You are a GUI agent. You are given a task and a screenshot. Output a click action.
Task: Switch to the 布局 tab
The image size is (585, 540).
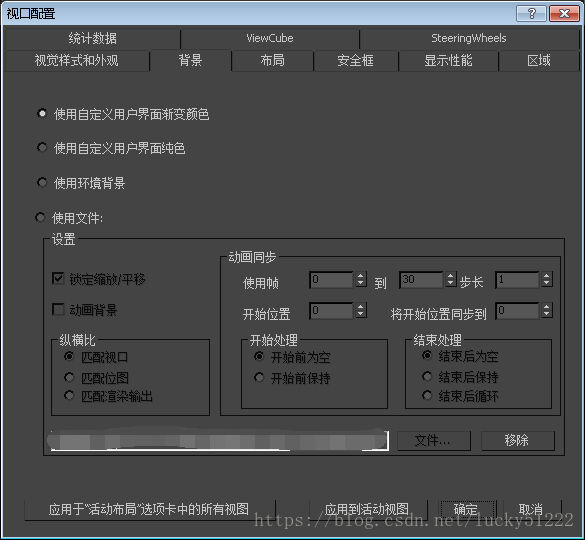[x=272, y=60]
